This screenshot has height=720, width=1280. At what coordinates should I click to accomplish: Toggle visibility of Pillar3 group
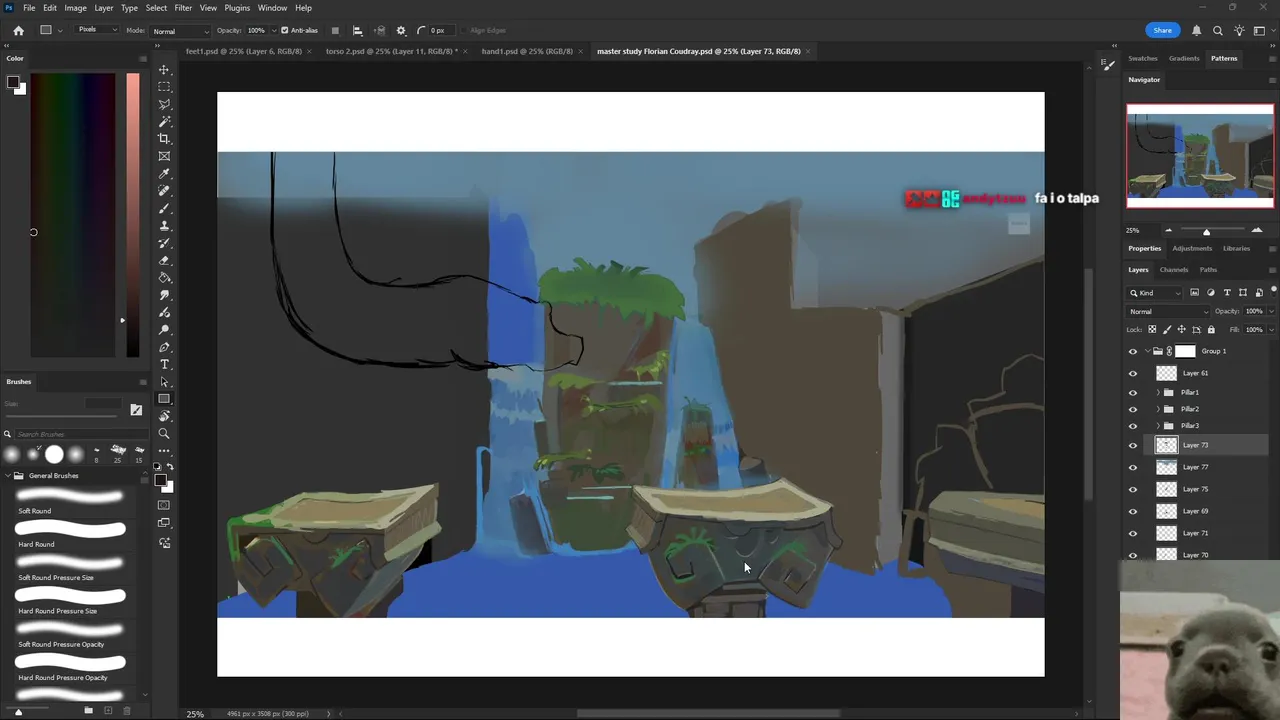point(1133,426)
